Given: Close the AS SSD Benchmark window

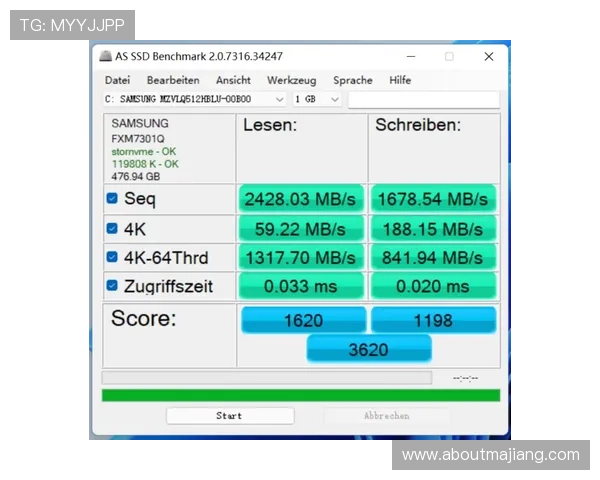Looking at the screenshot, I should (489, 57).
